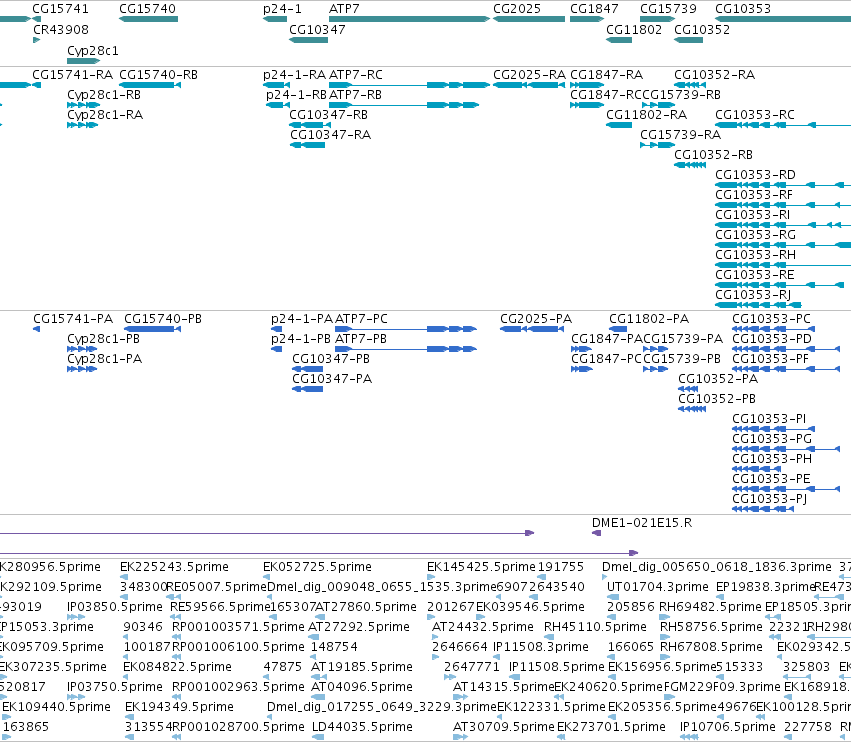Click the CG15739-RA transcript label
The width and height of the screenshot is (851, 742).
point(681,134)
